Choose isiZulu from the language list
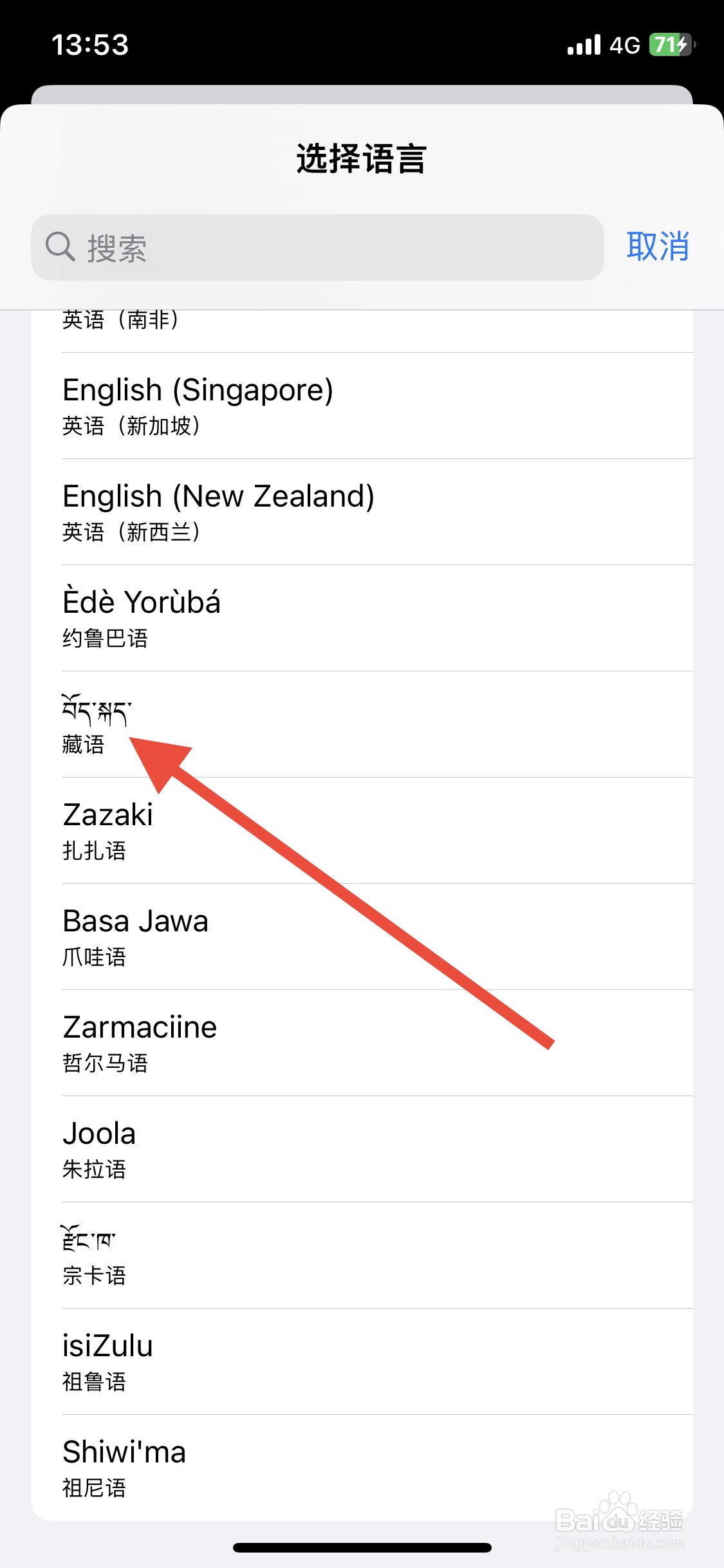The width and height of the screenshot is (724, 1568). (360, 1361)
